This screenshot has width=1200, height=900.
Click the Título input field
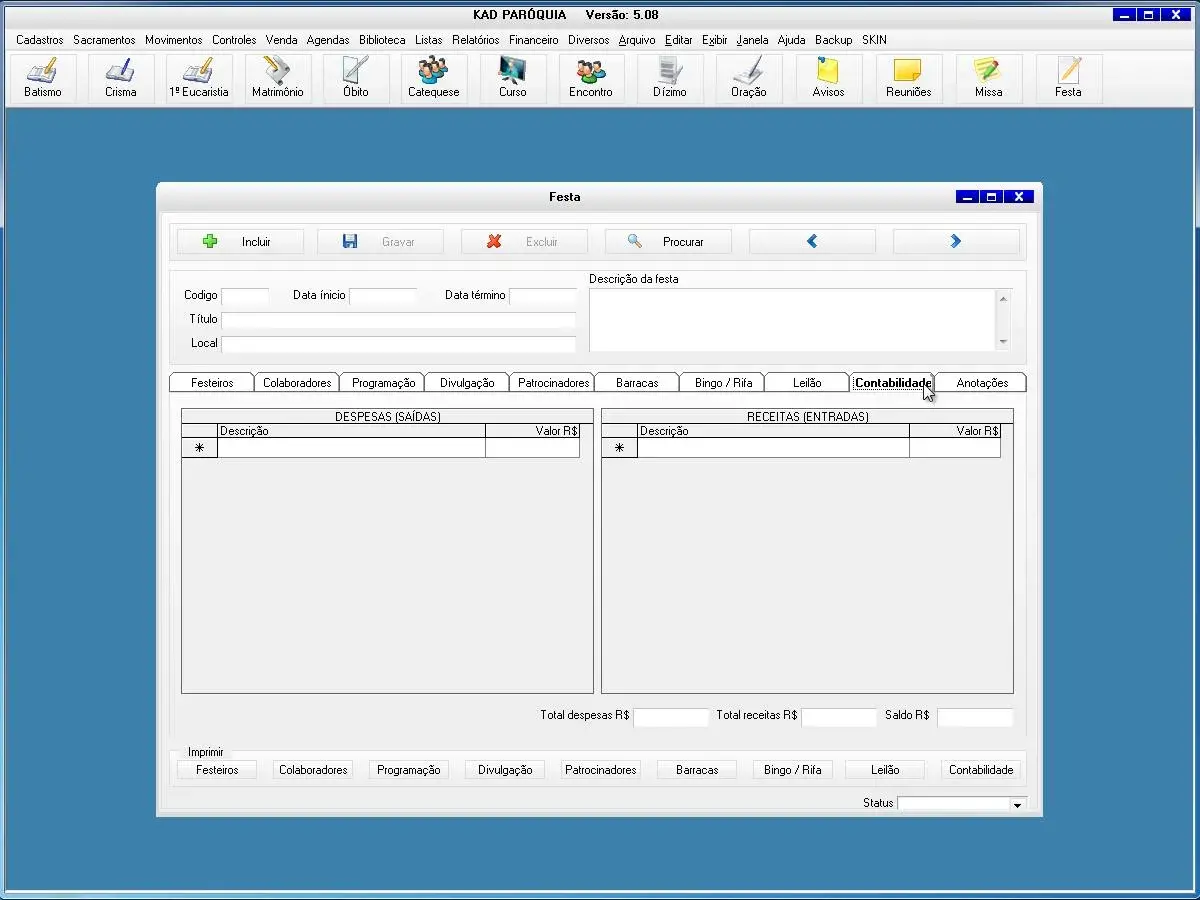399,320
